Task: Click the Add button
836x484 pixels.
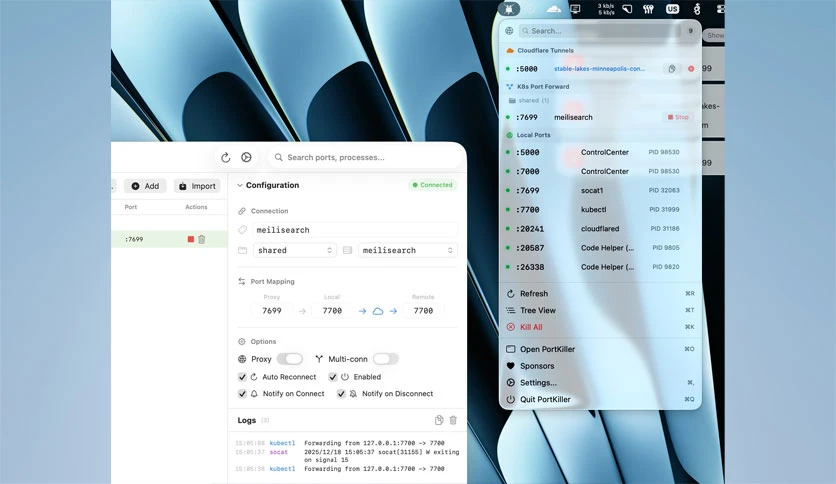Action: (x=145, y=186)
